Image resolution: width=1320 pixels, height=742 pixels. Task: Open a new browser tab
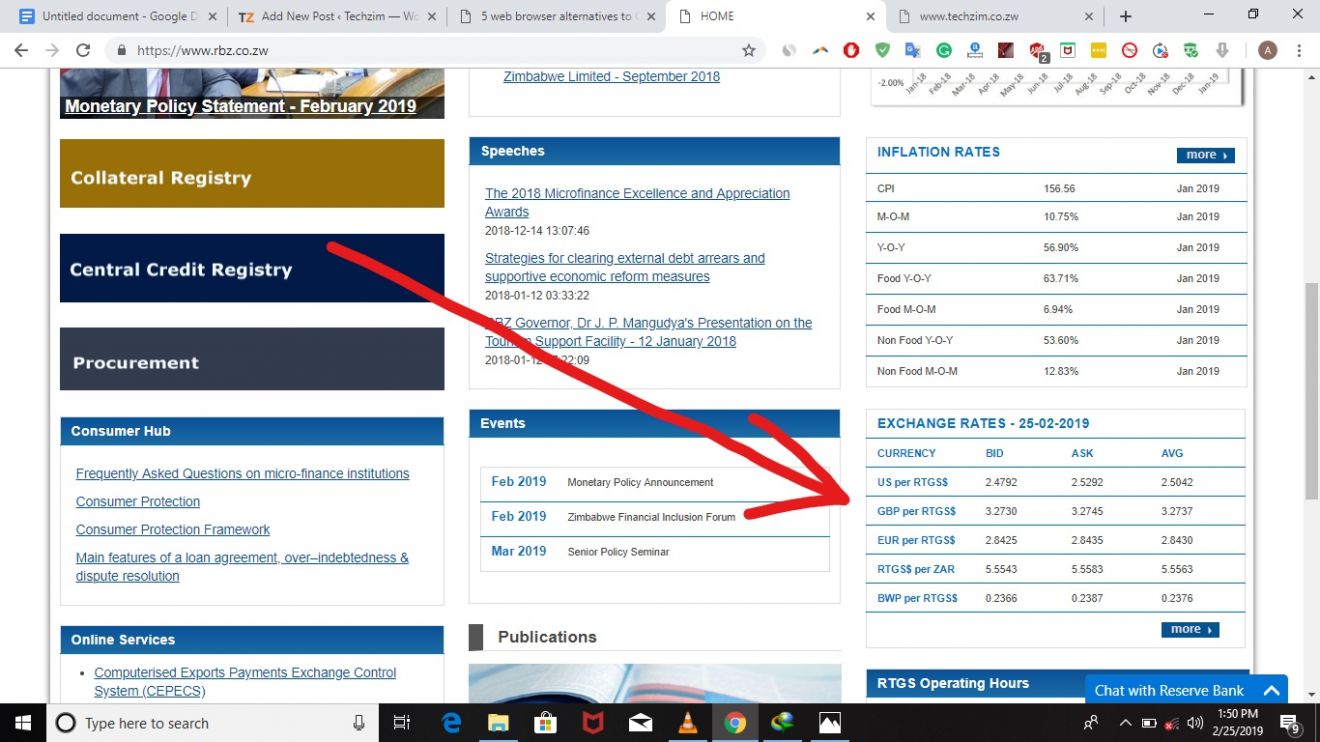(1125, 16)
